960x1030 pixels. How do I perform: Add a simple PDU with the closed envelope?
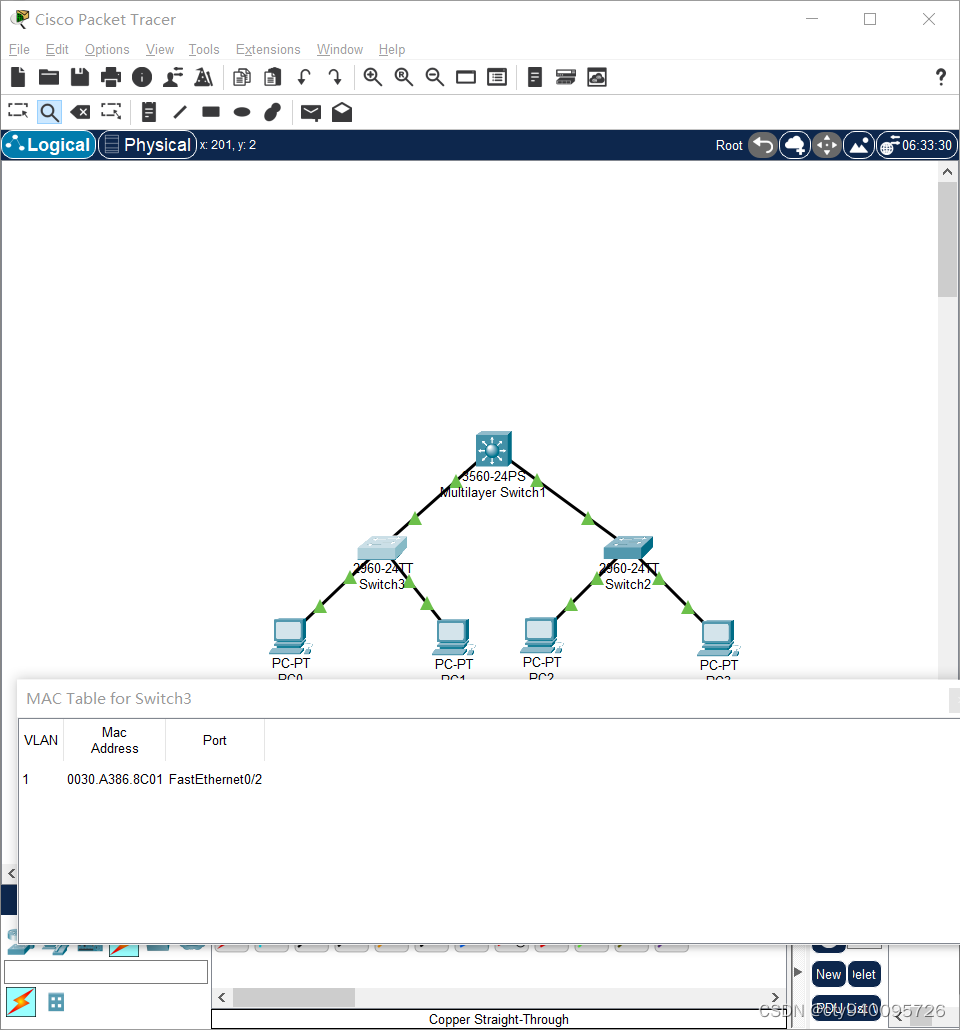[x=311, y=113]
